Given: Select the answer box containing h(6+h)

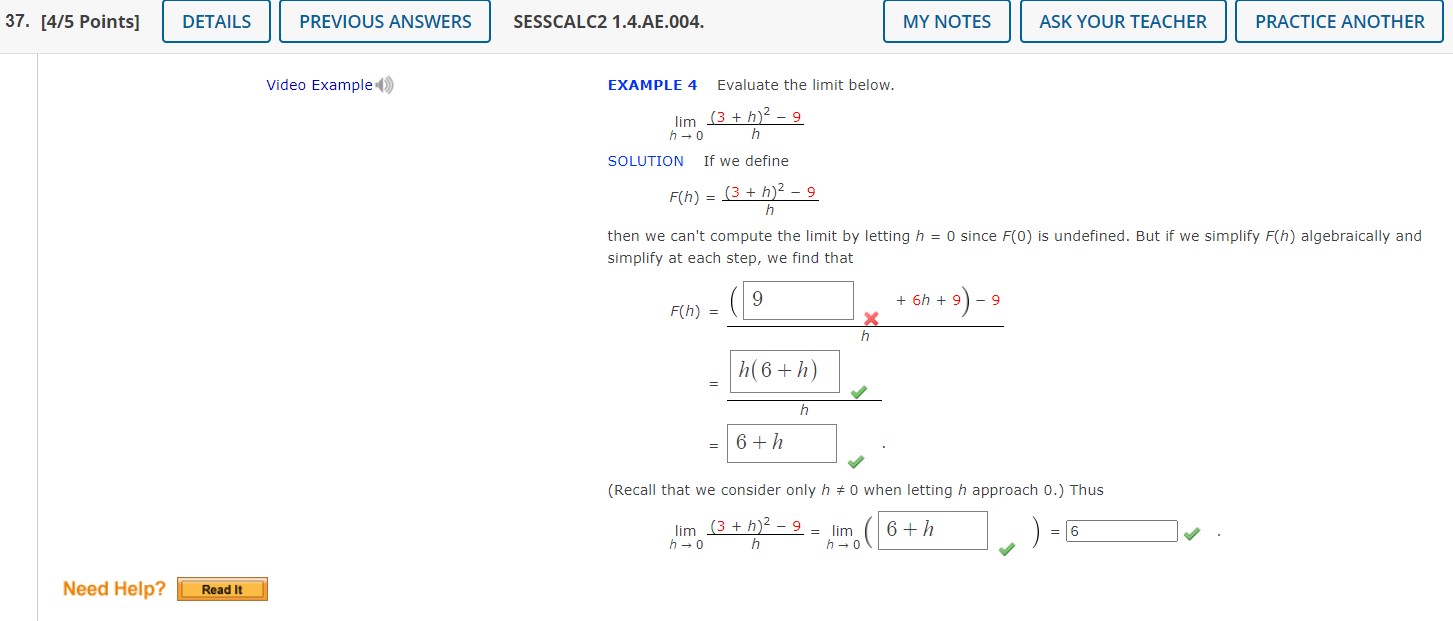Looking at the screenshot, I should coord(782,371).
